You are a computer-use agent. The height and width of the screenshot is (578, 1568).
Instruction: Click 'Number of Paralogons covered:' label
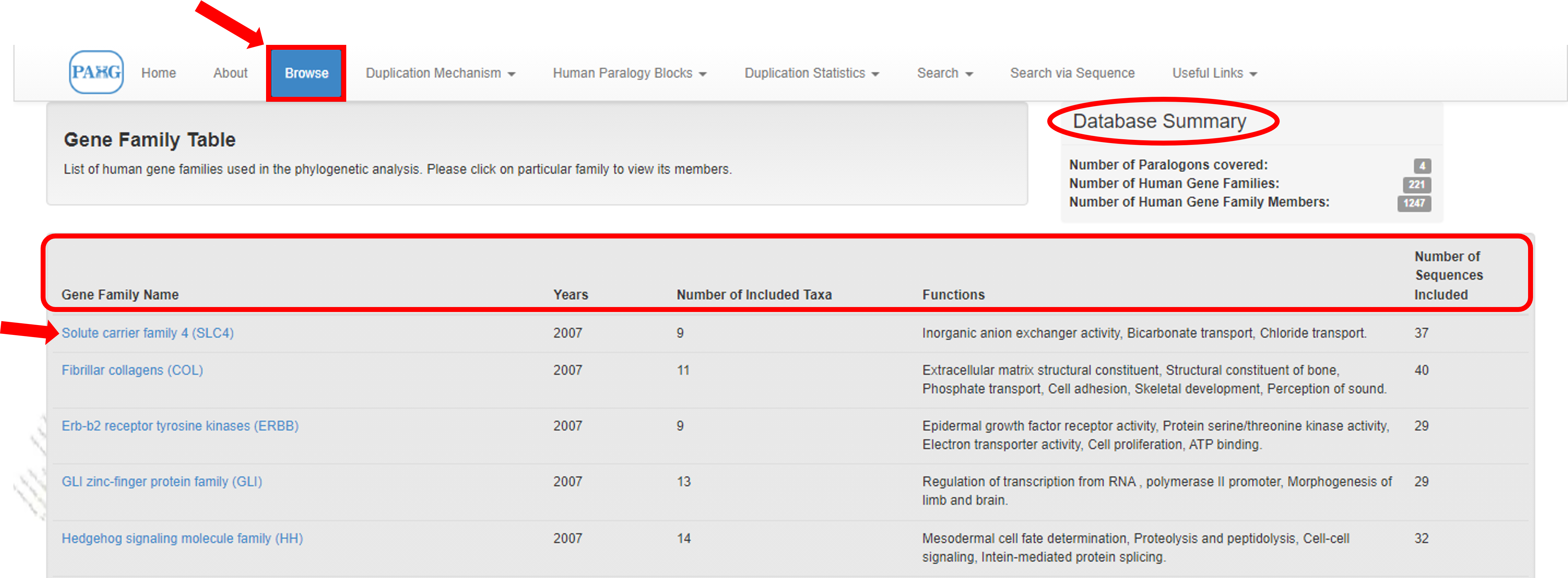coord(1168,165)
